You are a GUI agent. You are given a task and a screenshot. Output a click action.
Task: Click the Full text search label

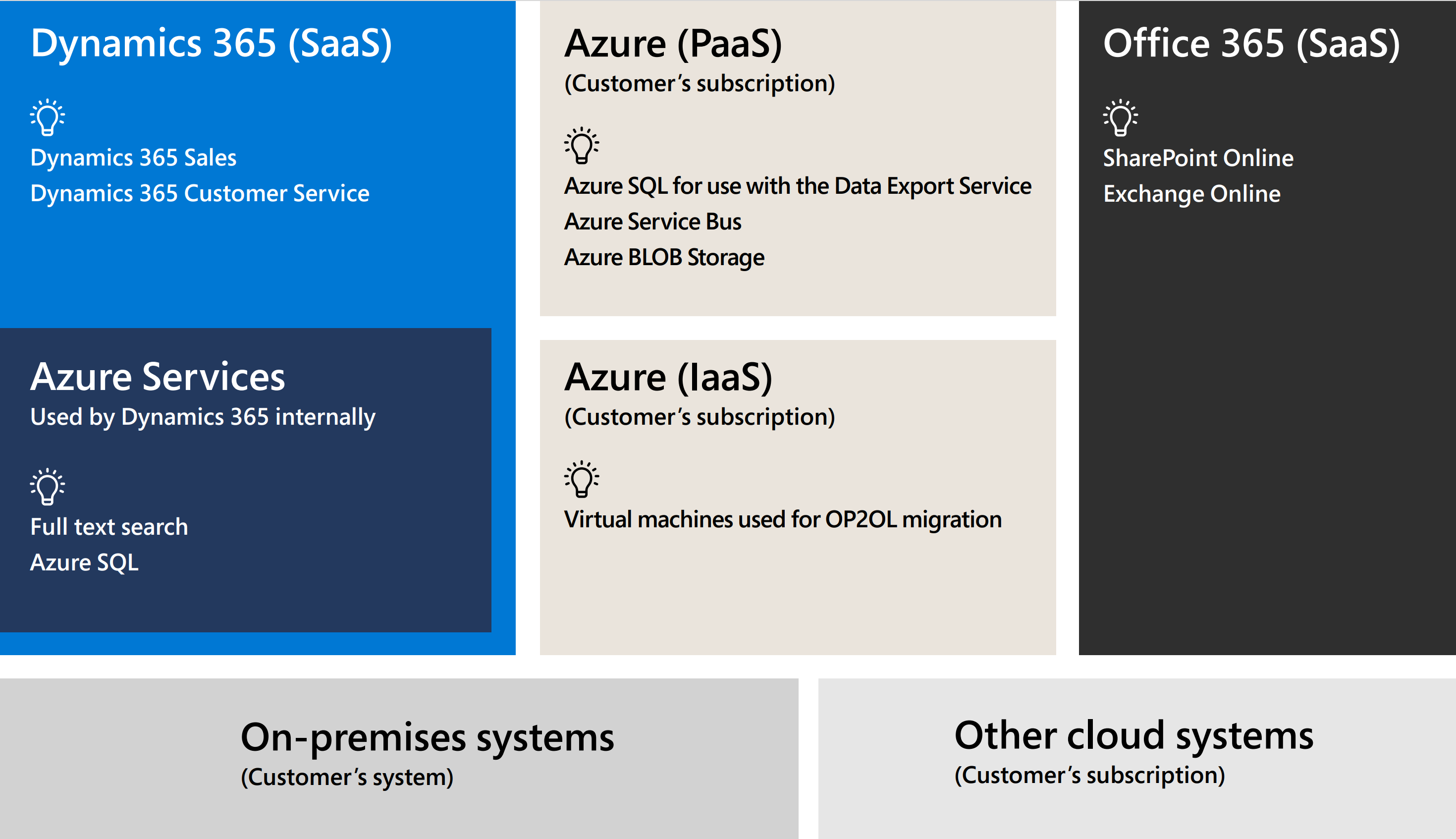[109, 527]
